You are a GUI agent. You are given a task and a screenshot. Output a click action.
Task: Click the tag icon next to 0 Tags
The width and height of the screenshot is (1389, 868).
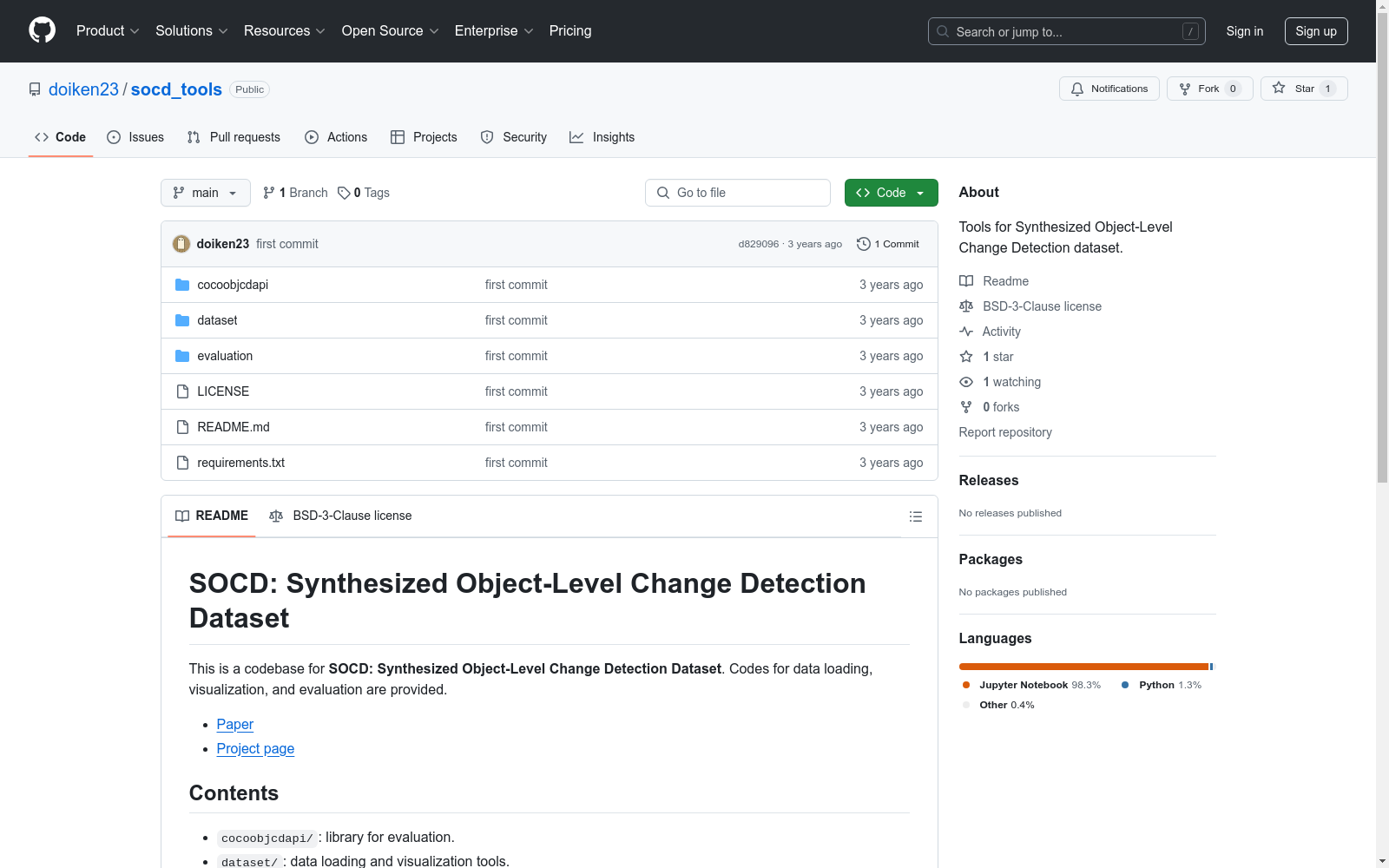pyautogui.click(x=344, y=193)
